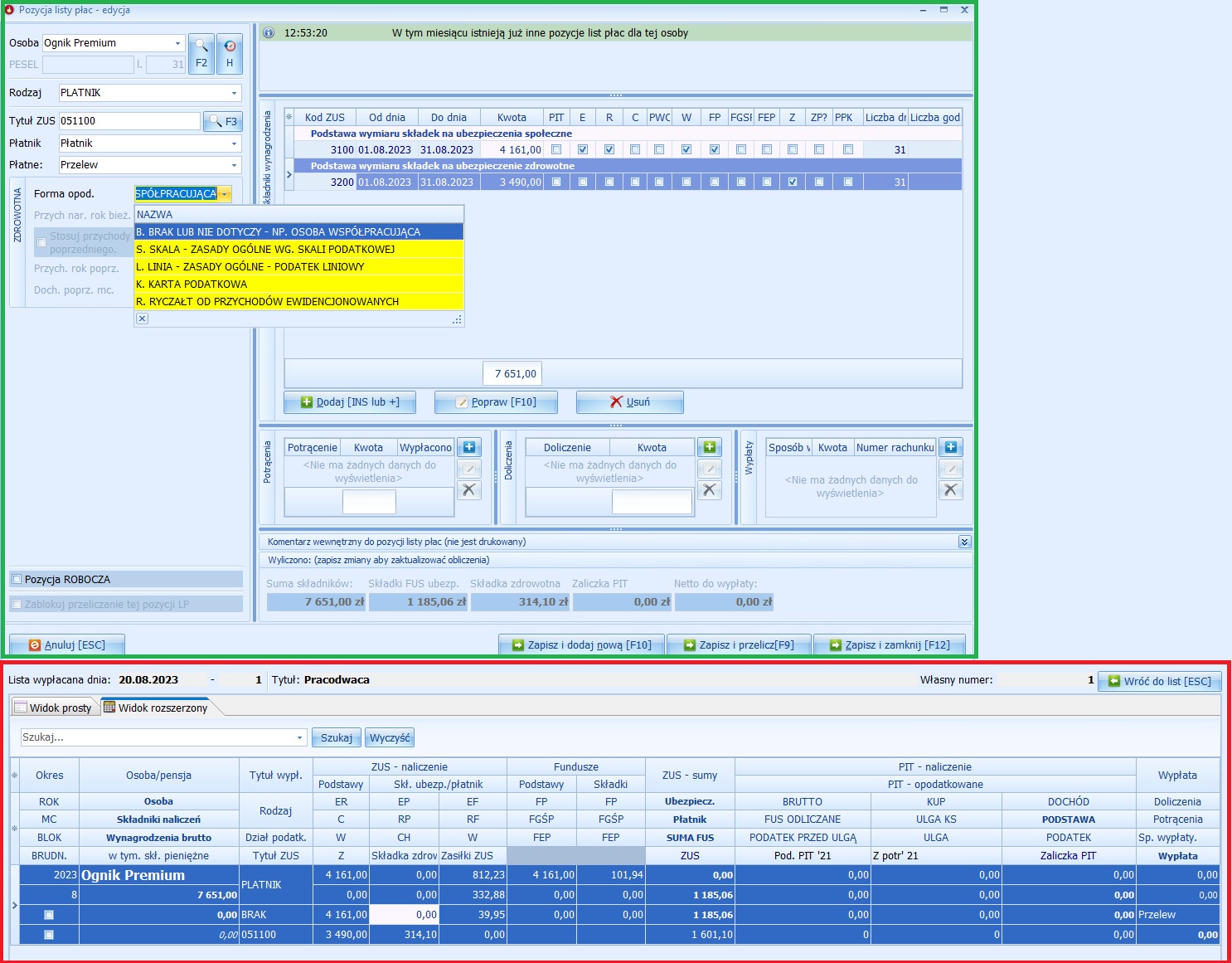The image size is (1232, 963).
Task: Click the app icon in Pozycja listy płac title
Action: 9,10
